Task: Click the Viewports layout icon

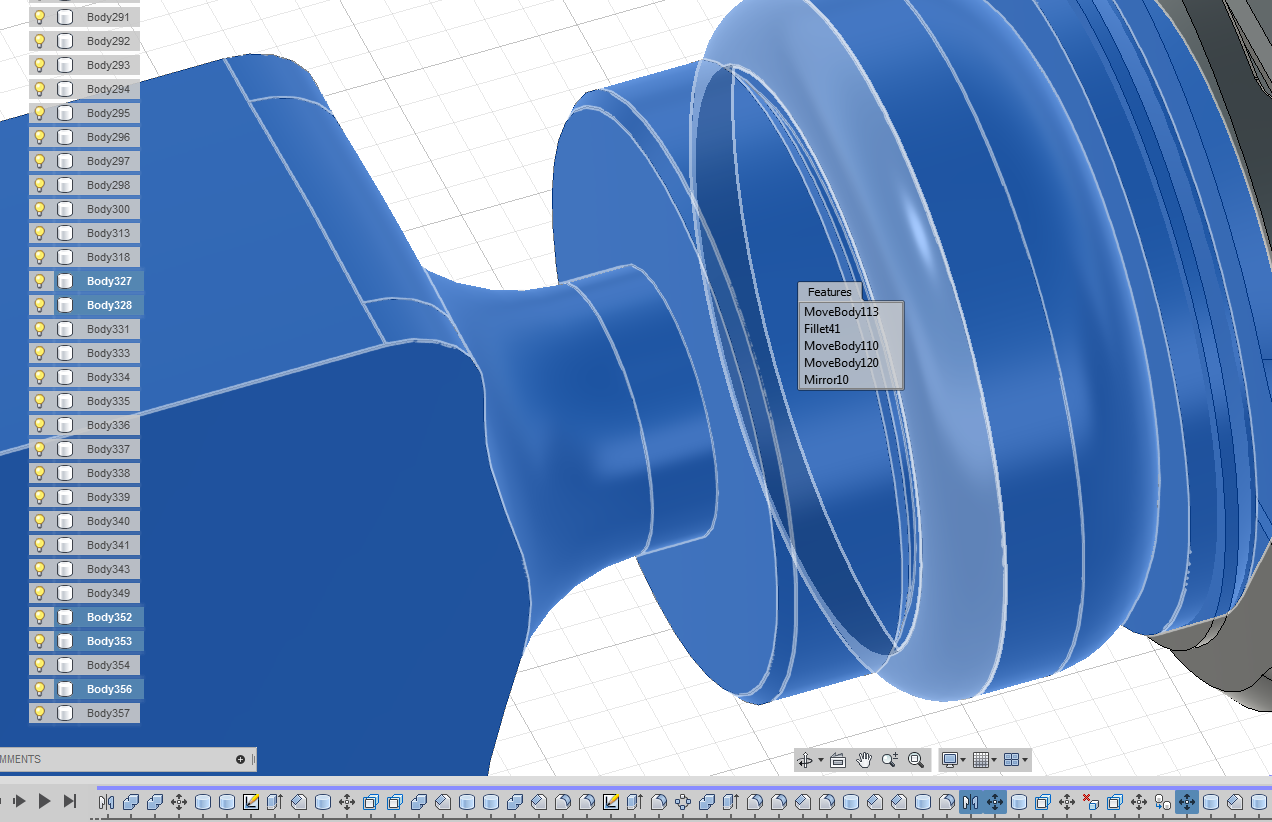Action: click(x=1011, y=760)
